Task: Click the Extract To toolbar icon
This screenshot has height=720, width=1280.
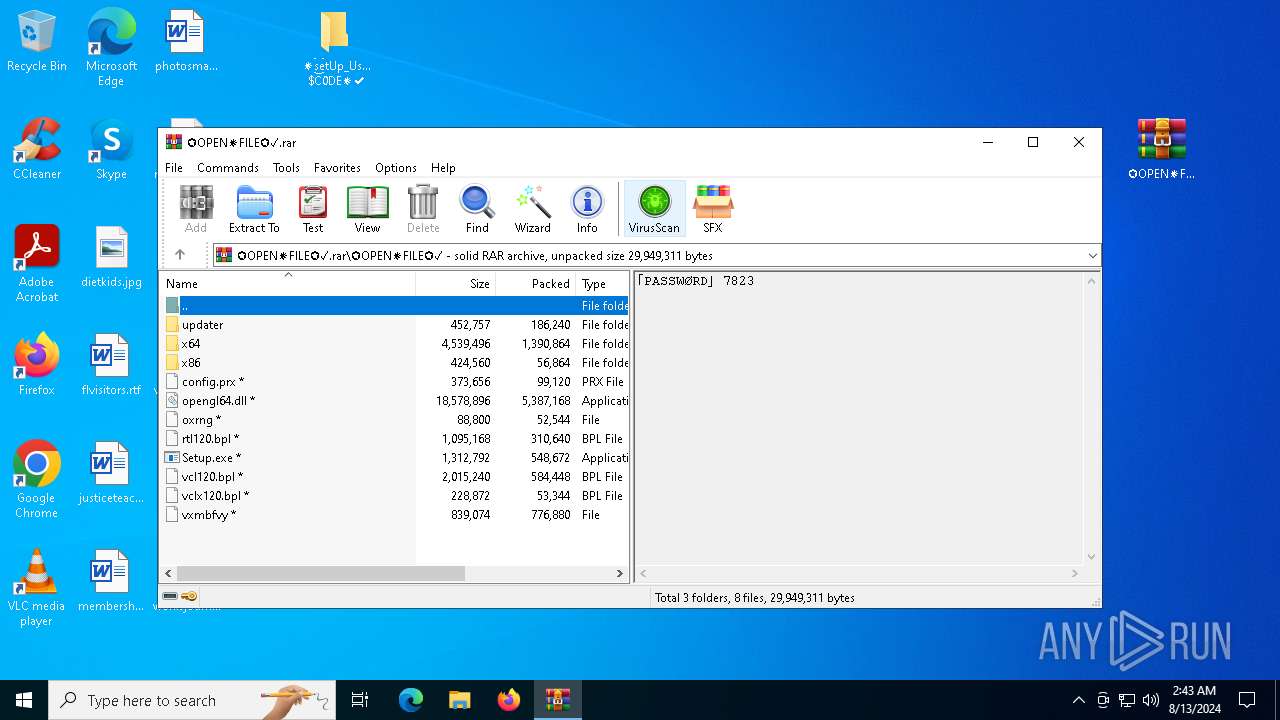Action: [x=254, y=210]
